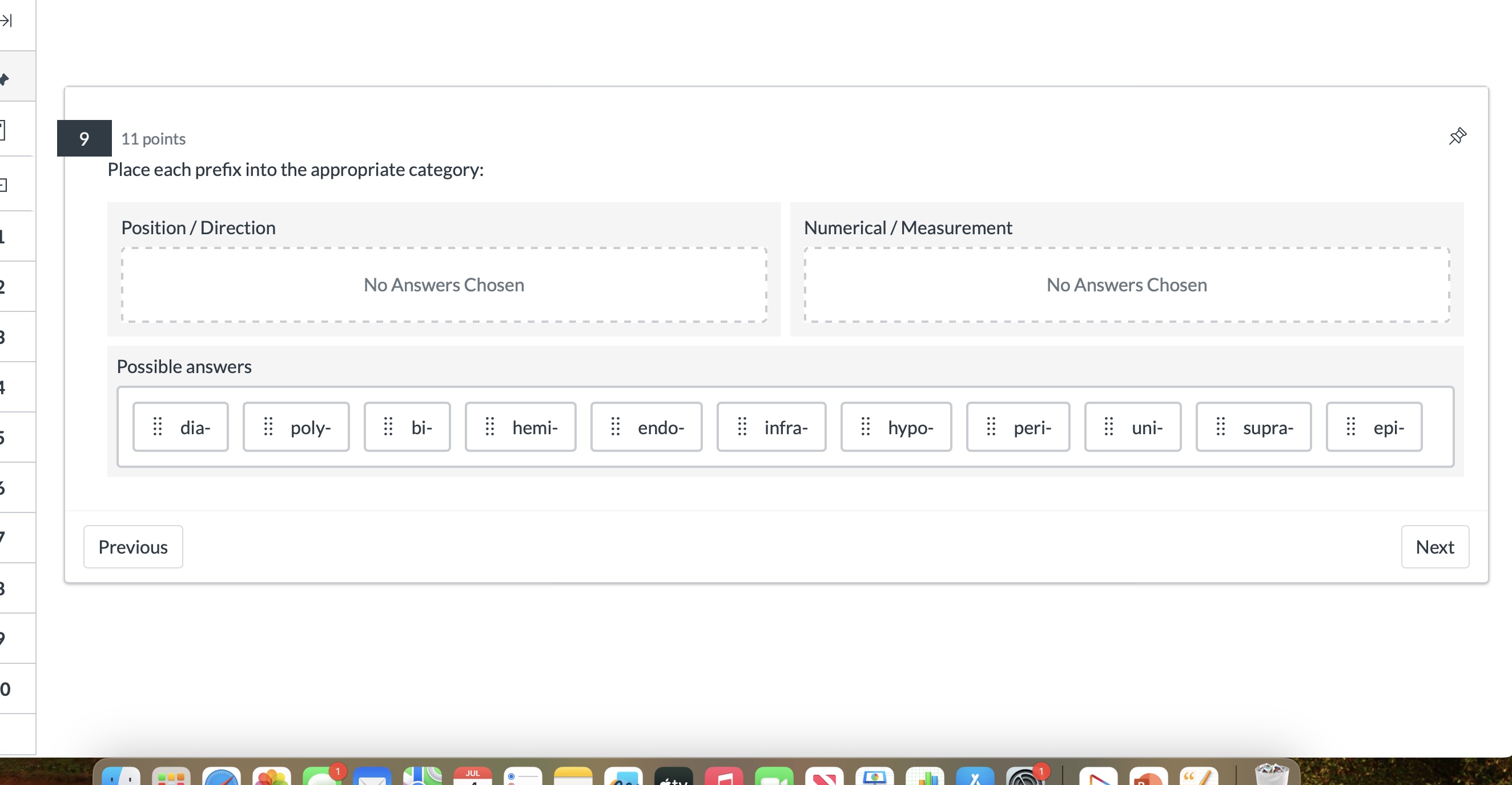Select the poly- answer chip
This screenshot has height=785, width=1512.
296,427
